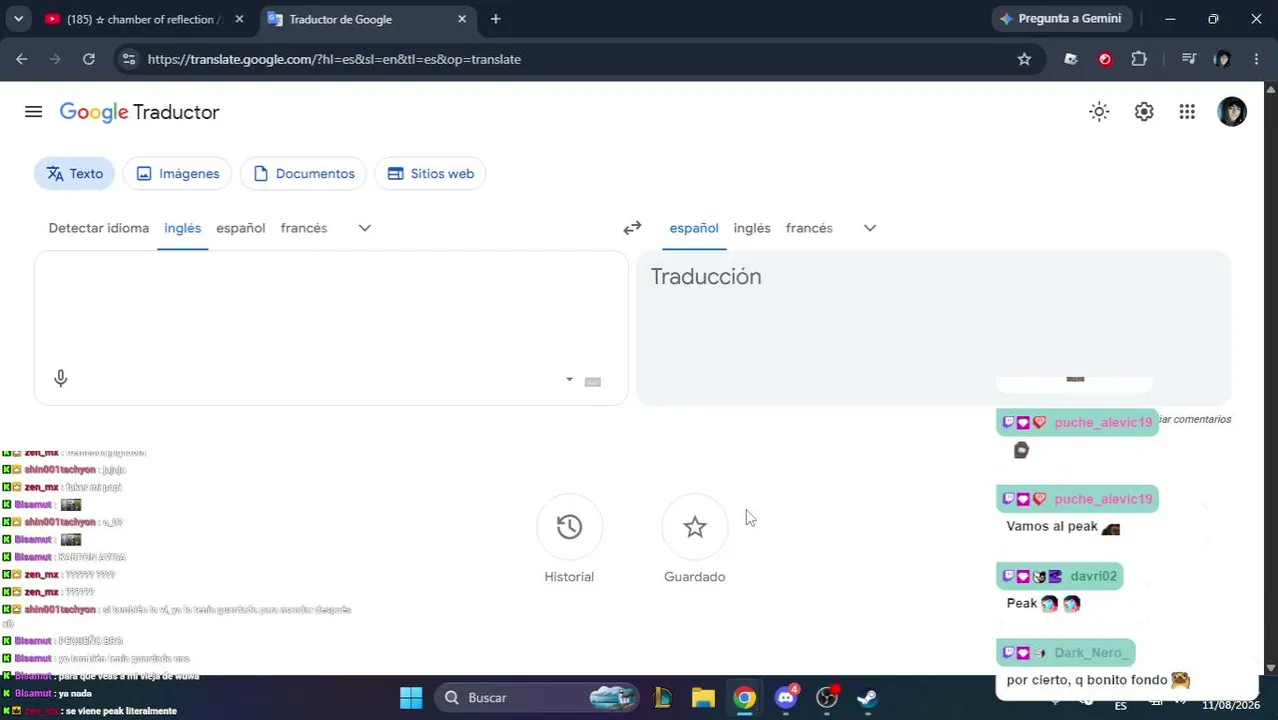Open OBS Studio from the taskbar
1278x720 pixels.
pos(827,698)
